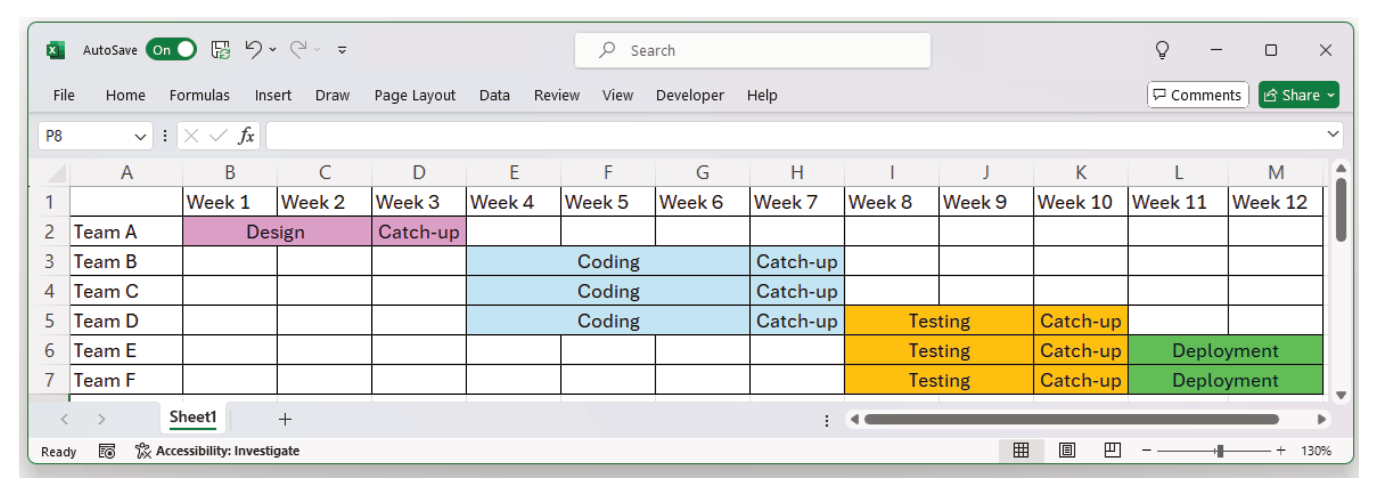The height and width of the screenshot is (494, 1378).
Task: Open Accessibility: Investigate status
Action: (x=217, y=451)
